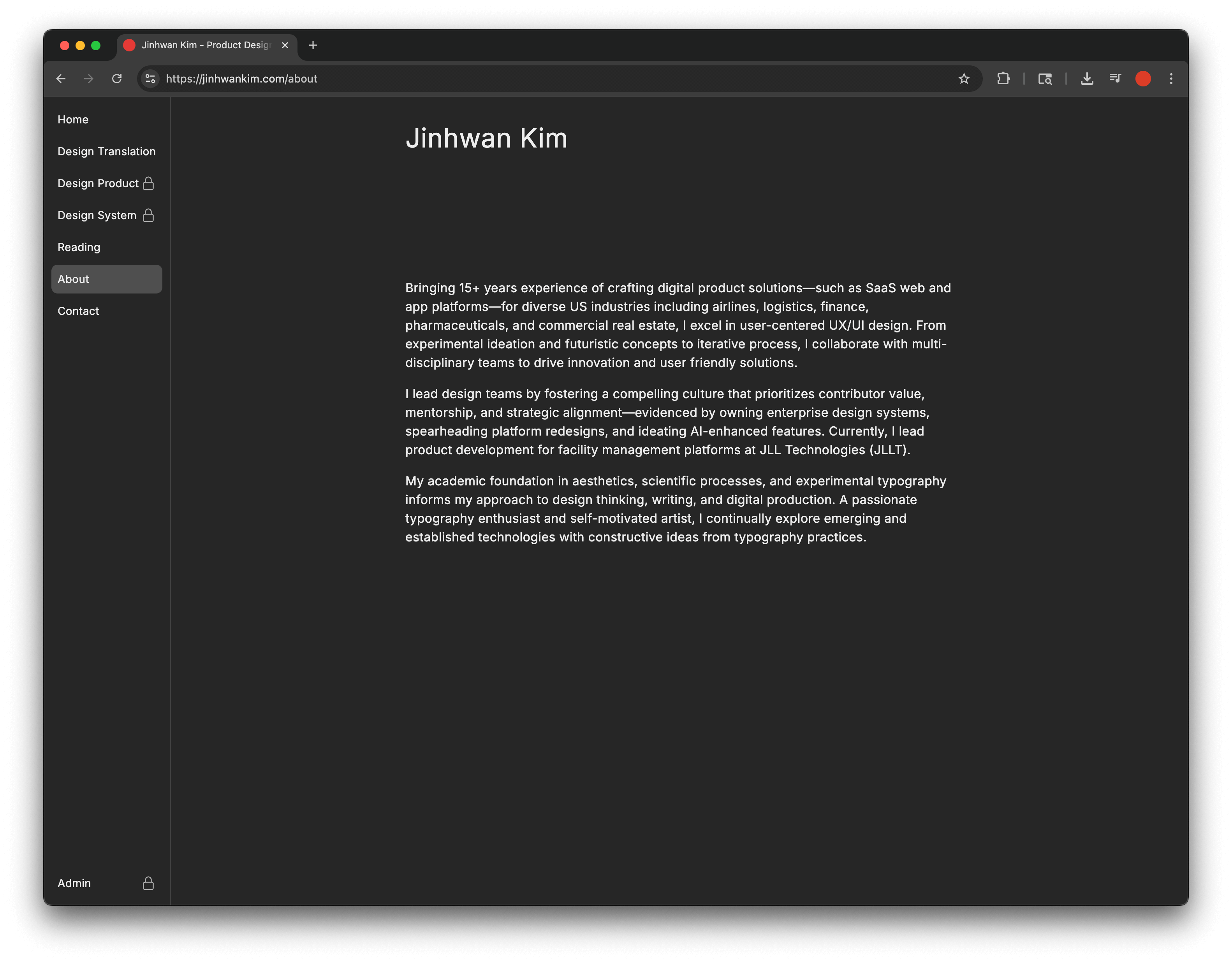Image resolution: width=1232 pixels, height=963 pixels.
Task: Open the downloads panel icon
Action: (1087, 79)
